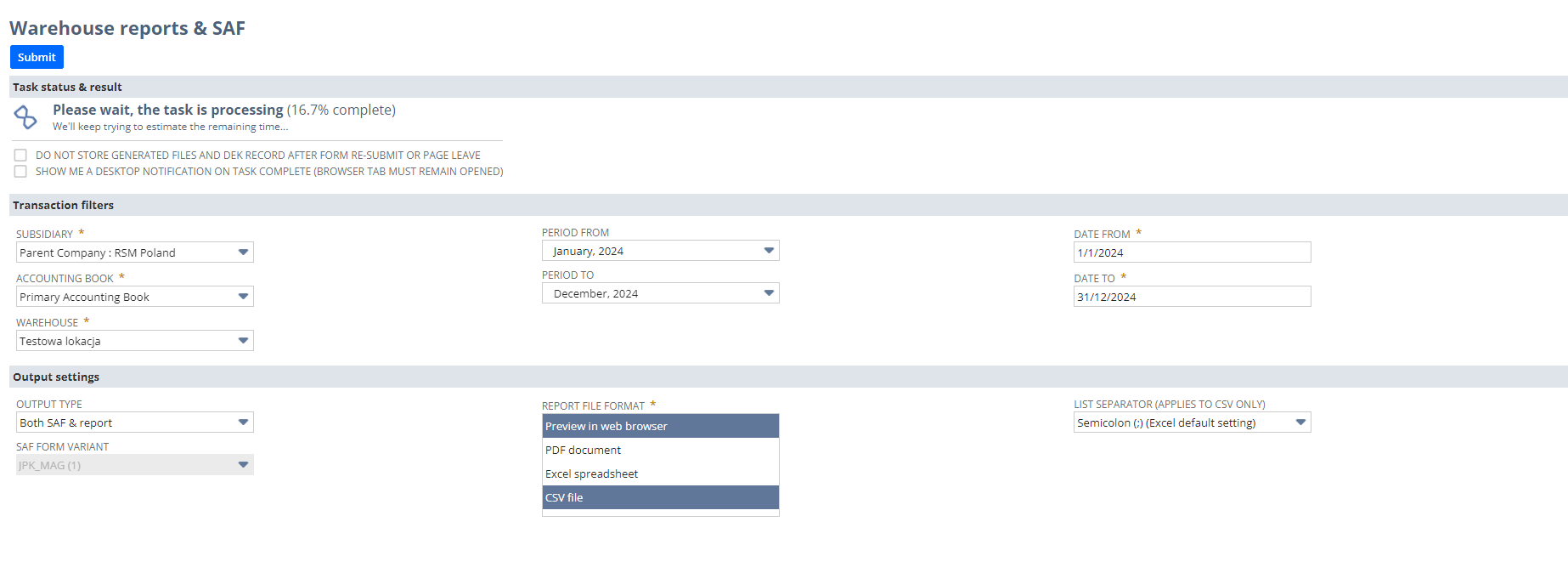Expand the Period To dropdown

coord(660,293)
